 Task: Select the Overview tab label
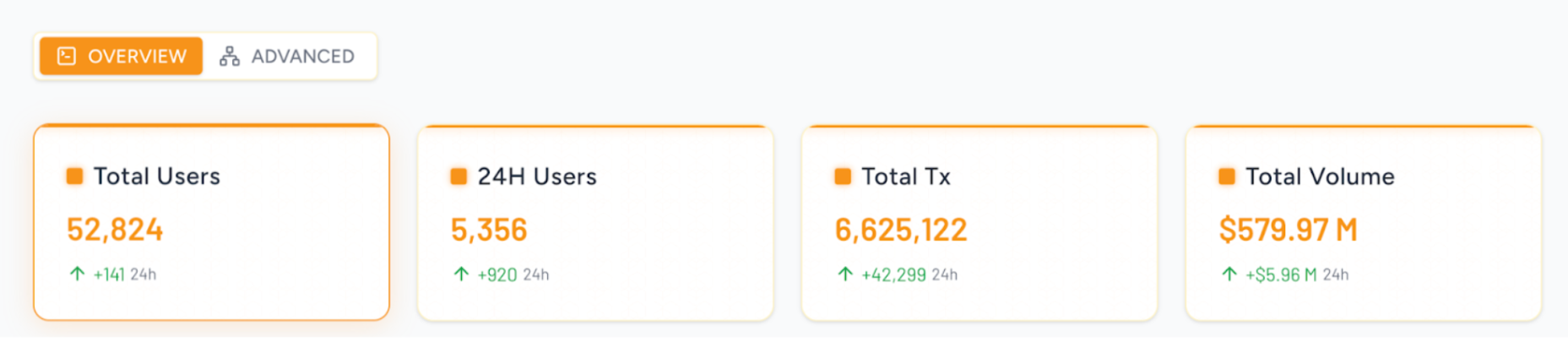(137, 57)
